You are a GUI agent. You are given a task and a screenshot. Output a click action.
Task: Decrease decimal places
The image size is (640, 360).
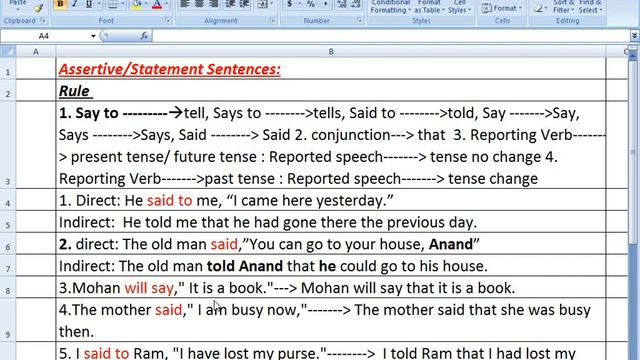click(356, 4)
